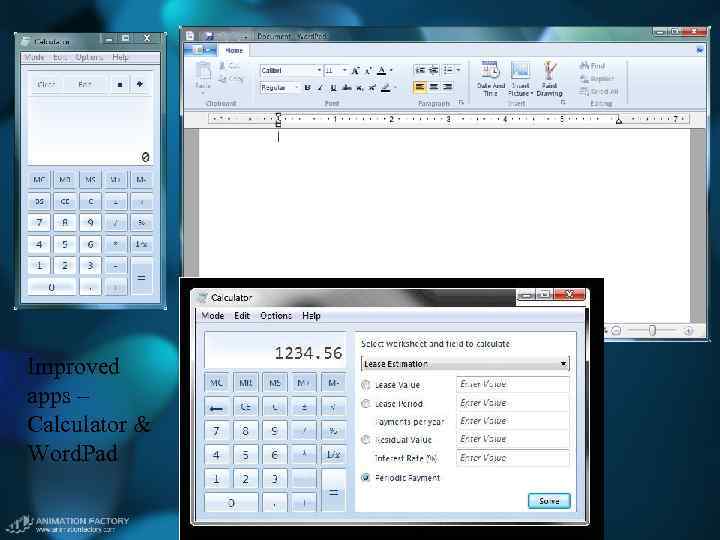The height and width of the screenshot is (540, 720).
Task: Toggle Bold formatting in WordPad ribbon
Action: (x=307, y=88)
